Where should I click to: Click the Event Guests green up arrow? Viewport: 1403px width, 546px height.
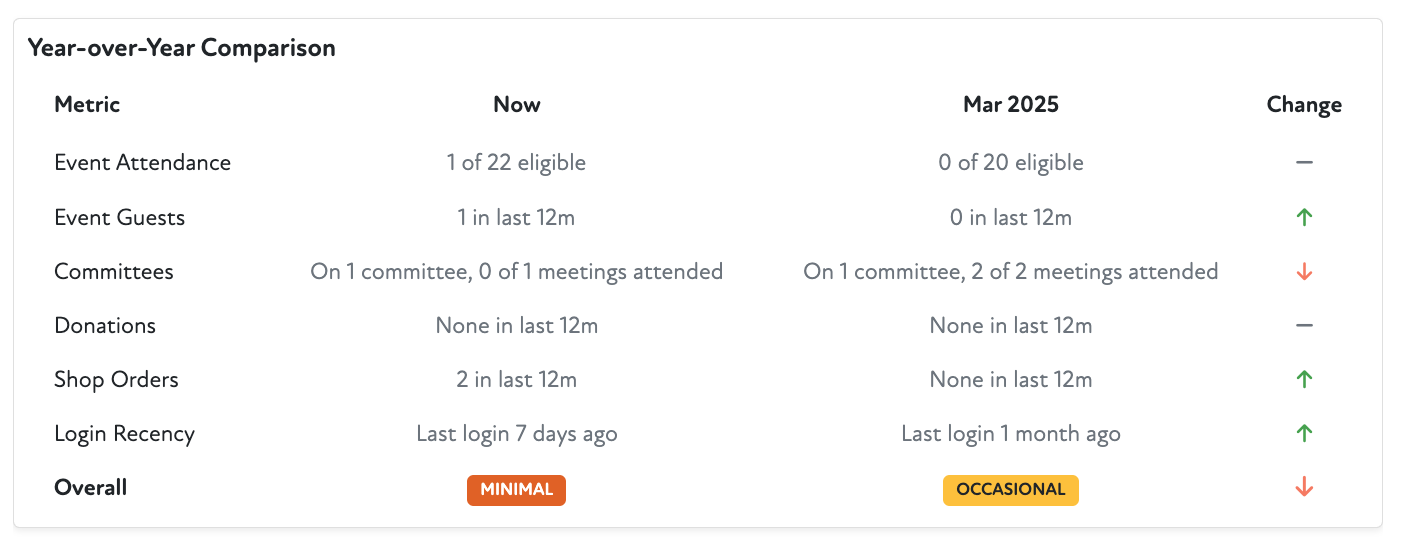tap(1303, 217)
